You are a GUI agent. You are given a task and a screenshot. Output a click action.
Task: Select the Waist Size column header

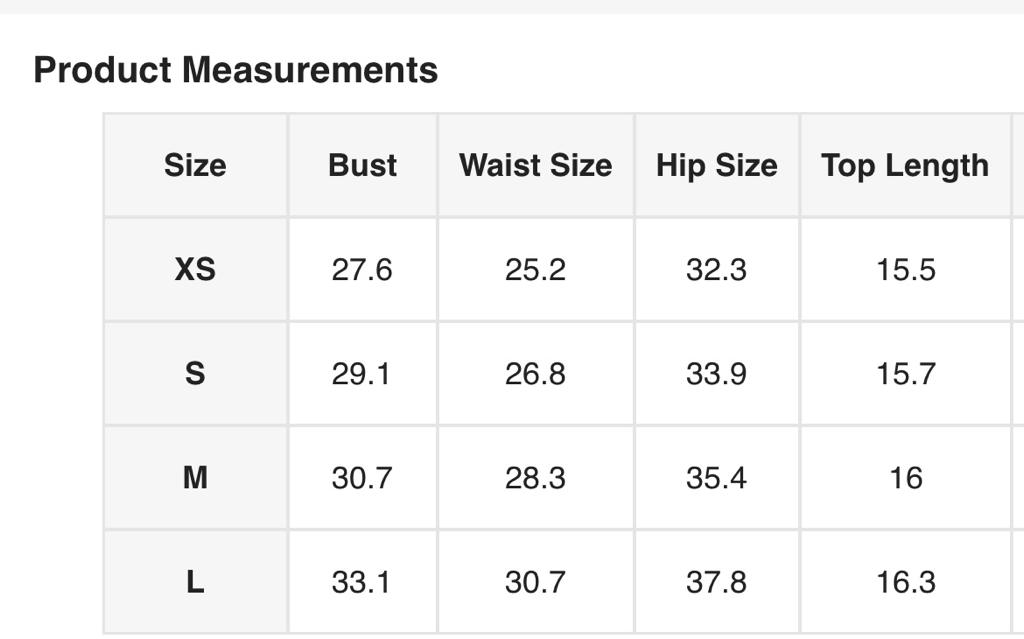535,165
